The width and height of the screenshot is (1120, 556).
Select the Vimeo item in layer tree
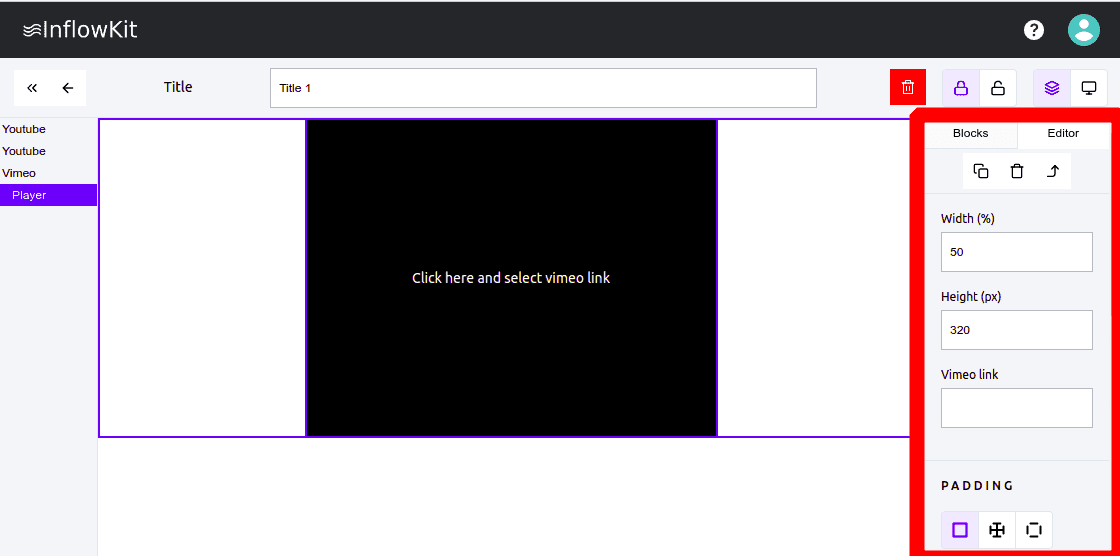(19, 173)
